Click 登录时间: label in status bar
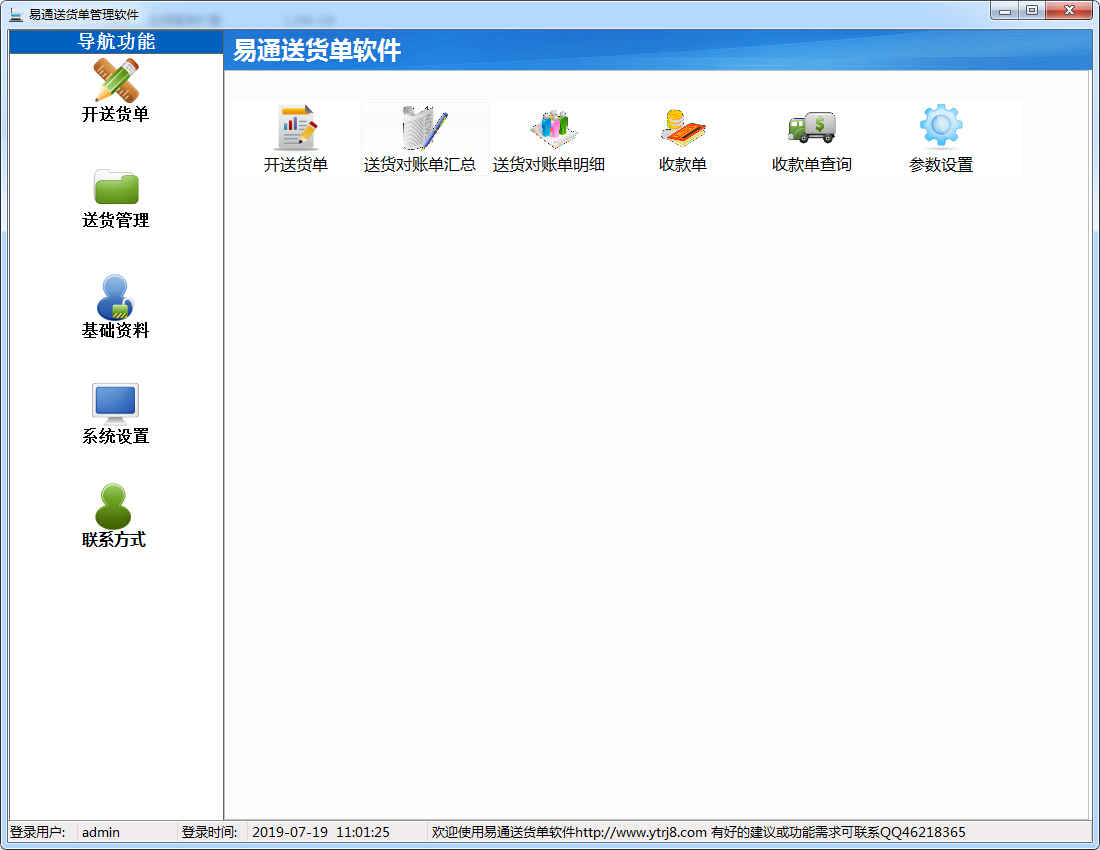1100x850 pixels. coord(210,832)
